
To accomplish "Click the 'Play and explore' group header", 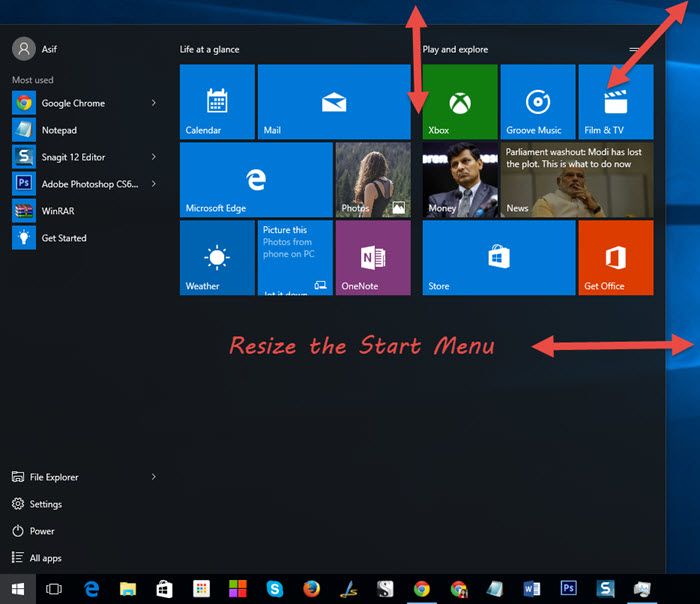I will [x=455, y=50].
